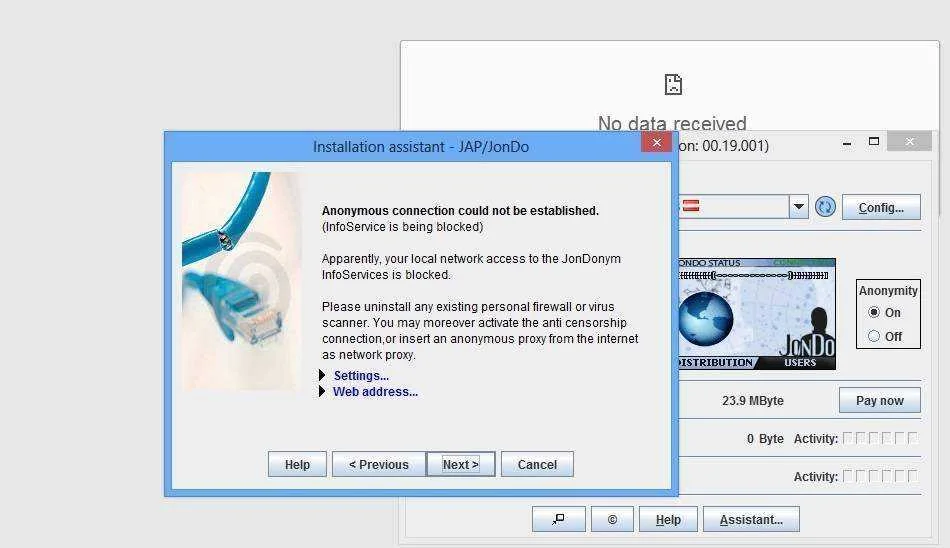The image size is (950, 548).
Task: Launch the Assistant... button
Action: [751, 519]
